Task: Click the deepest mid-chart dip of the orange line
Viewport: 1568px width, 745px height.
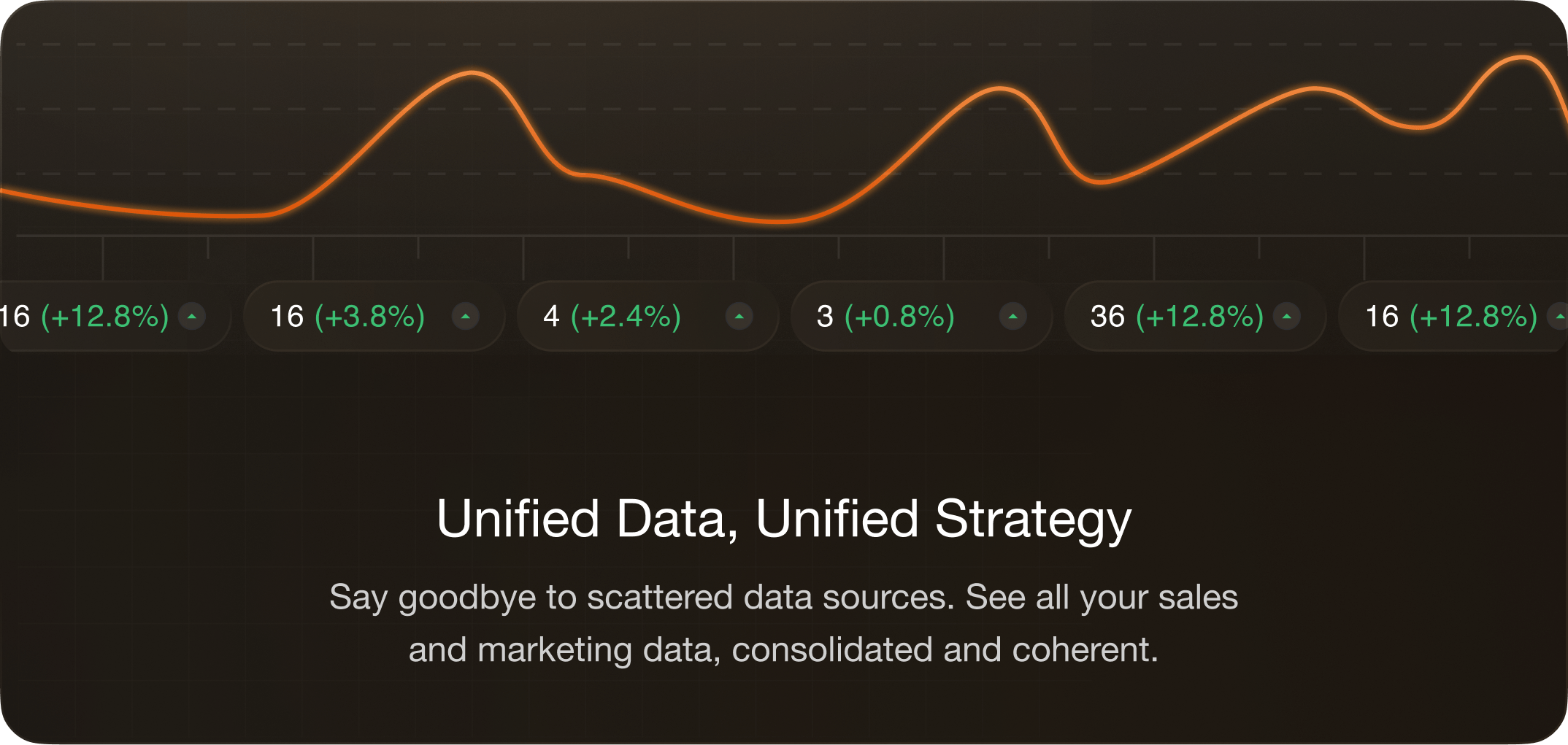Action: click(780, 220)
